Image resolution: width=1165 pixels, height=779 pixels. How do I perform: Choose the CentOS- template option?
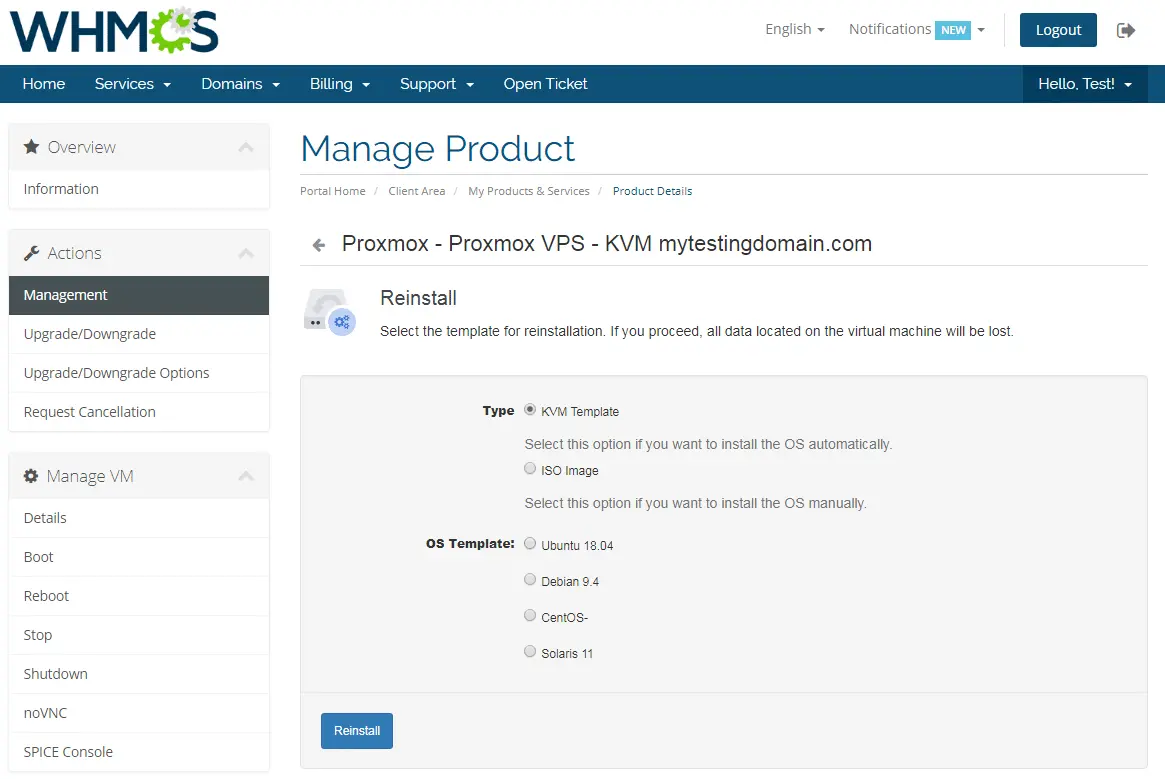coord(530,615)
